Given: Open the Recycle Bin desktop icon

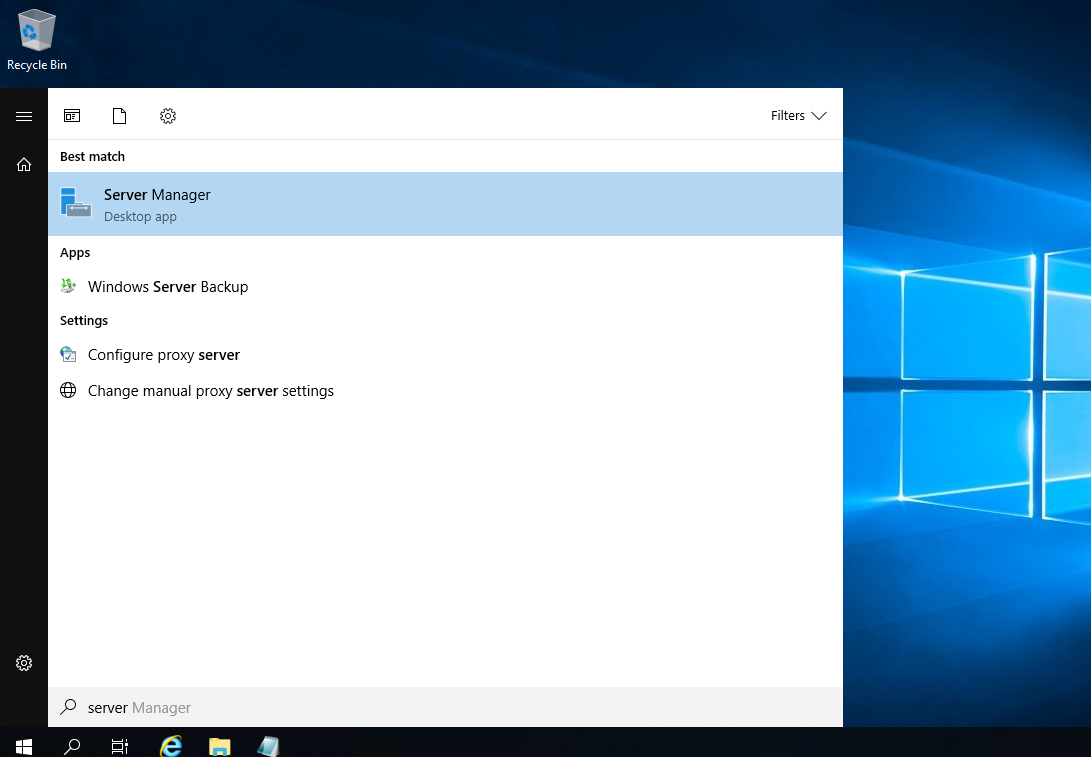Looking at the screenshot, I should [36, 40].
